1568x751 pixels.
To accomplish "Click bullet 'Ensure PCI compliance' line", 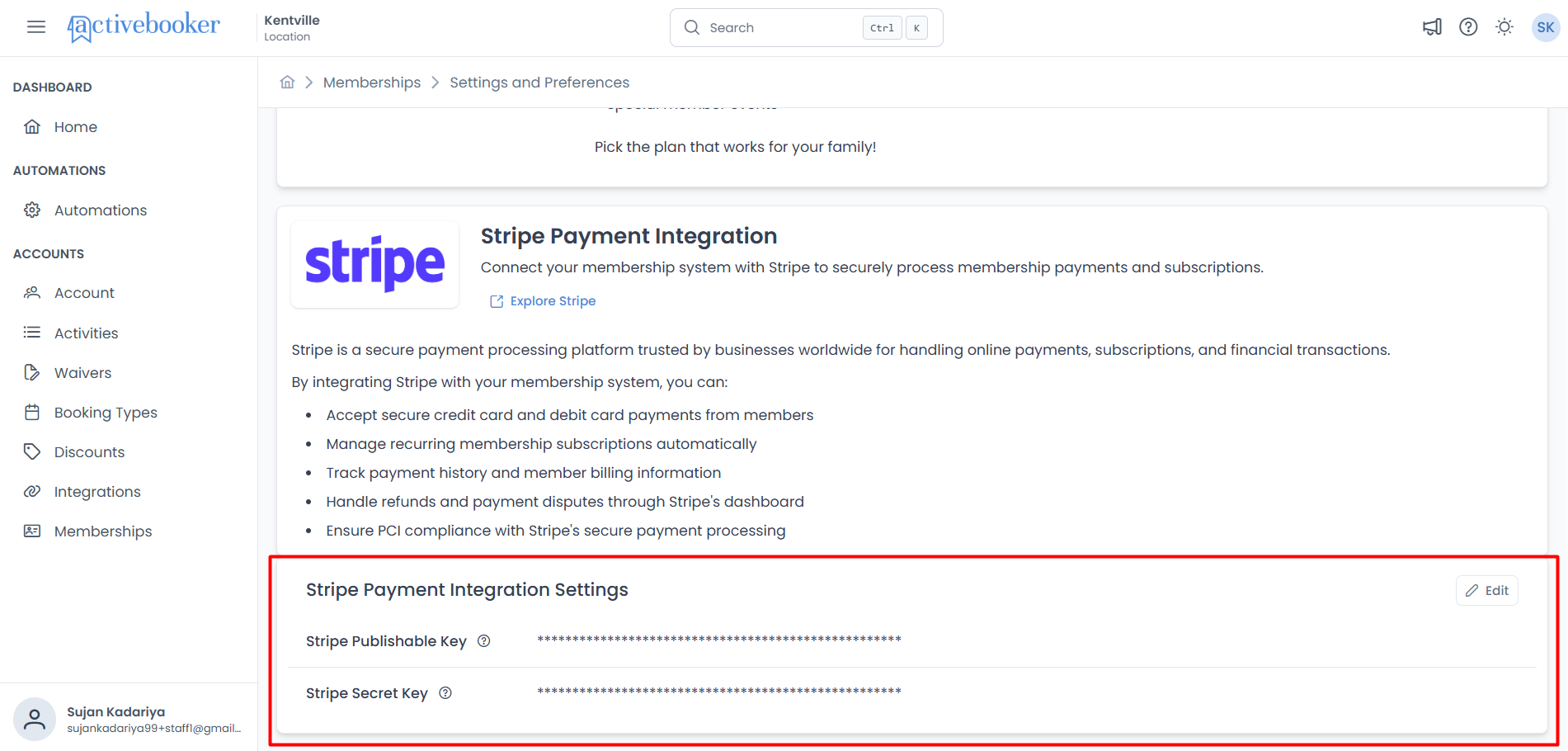I will pos(555,531).
